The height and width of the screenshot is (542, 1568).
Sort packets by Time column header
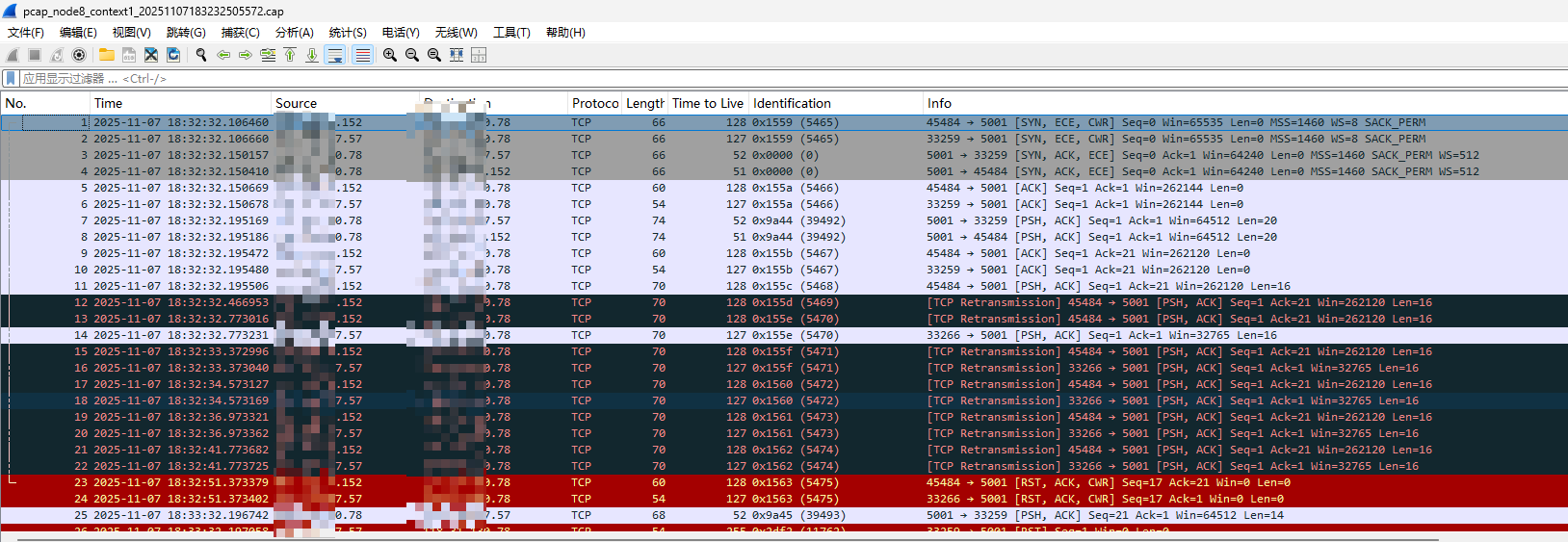(x=108, y=103)
